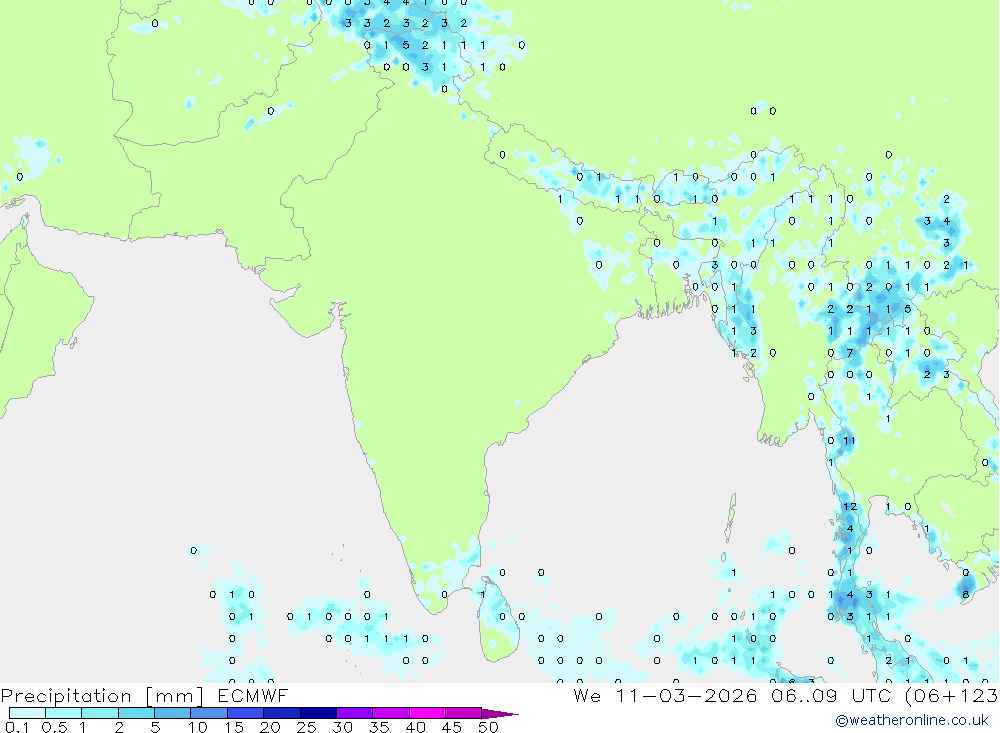Open the weatheronline.co.uk copyright link
This screenshot has height=733, width=1000.
coord(911,720)
